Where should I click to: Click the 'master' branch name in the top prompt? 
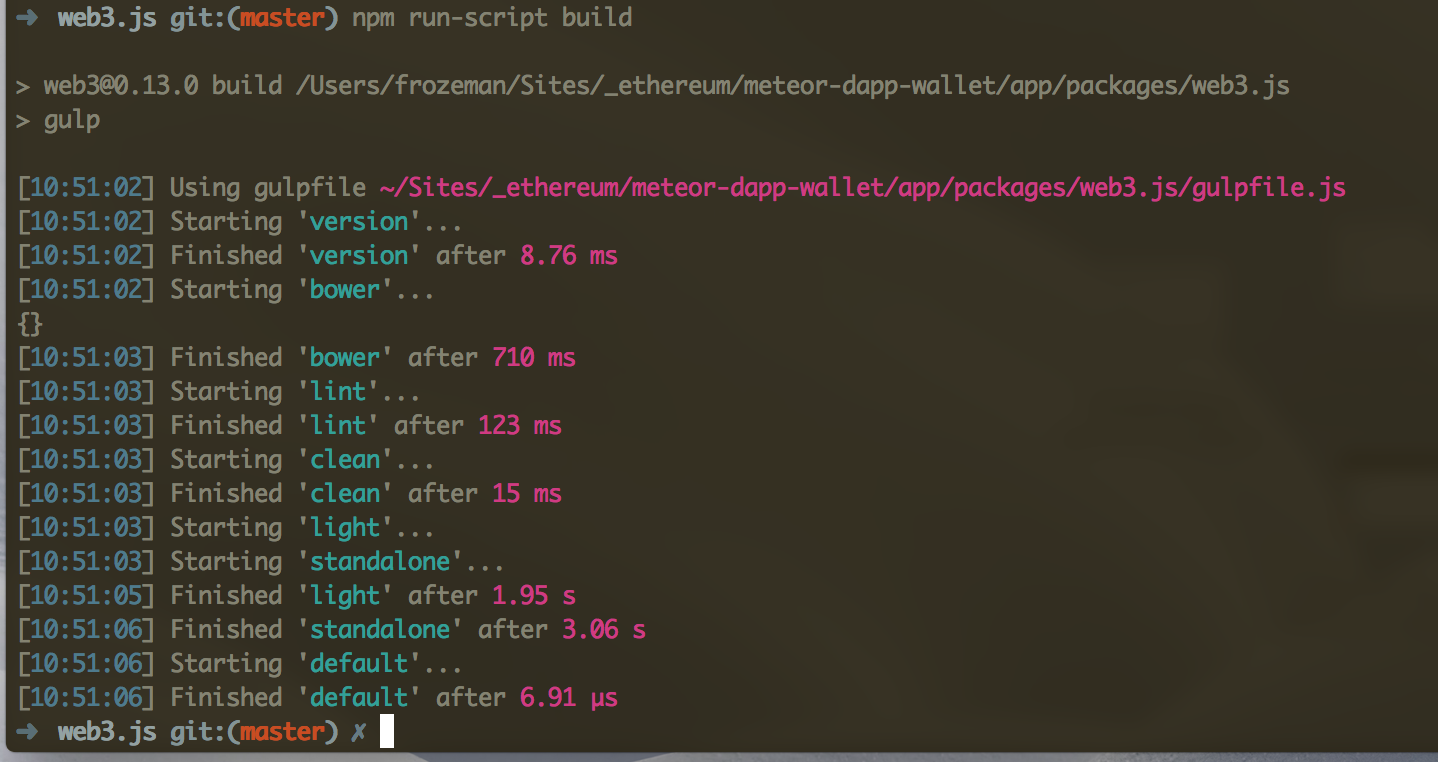coord(283,18)
